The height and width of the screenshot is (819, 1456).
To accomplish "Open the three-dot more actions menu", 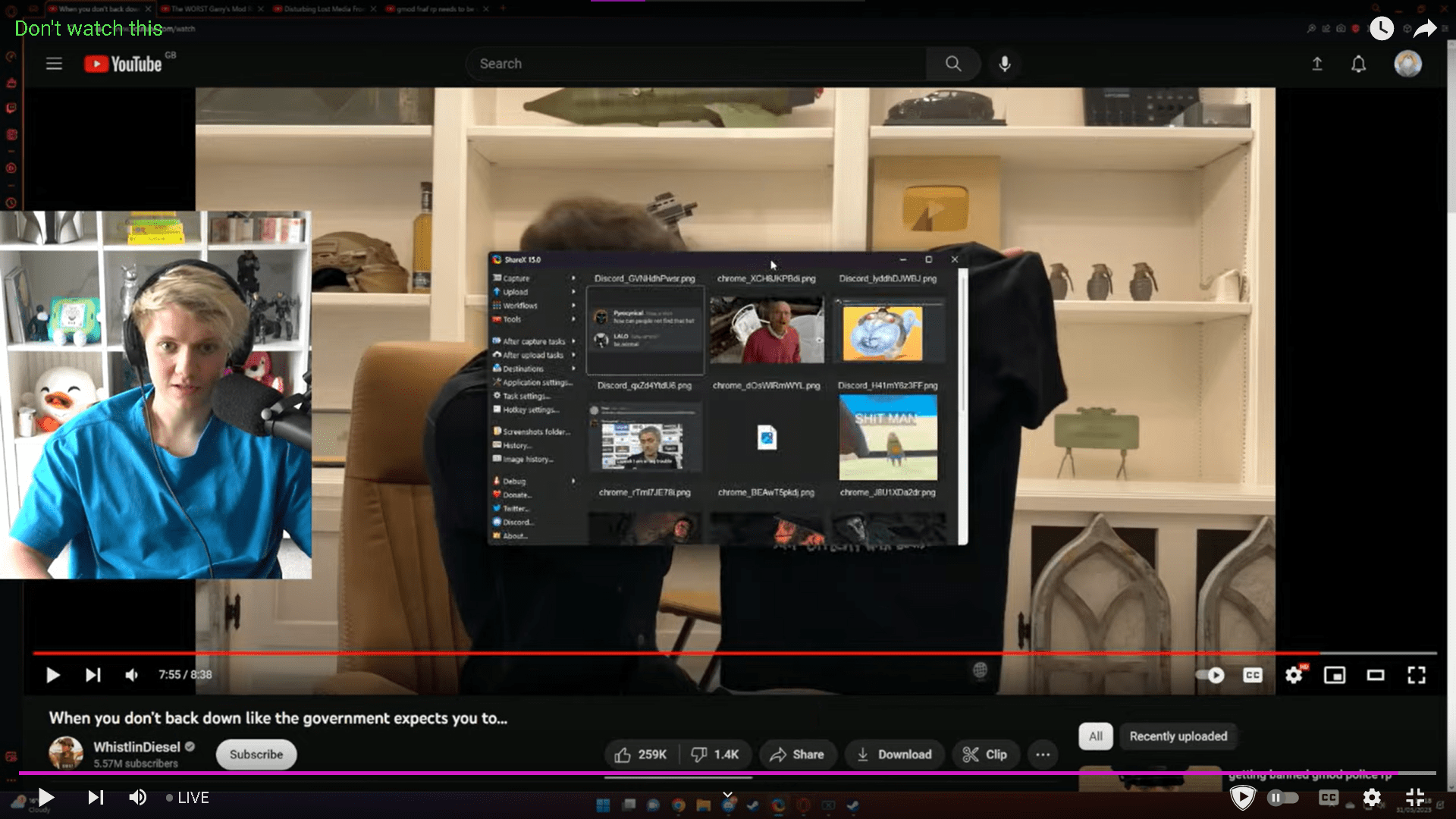I will click(1043, 755).
